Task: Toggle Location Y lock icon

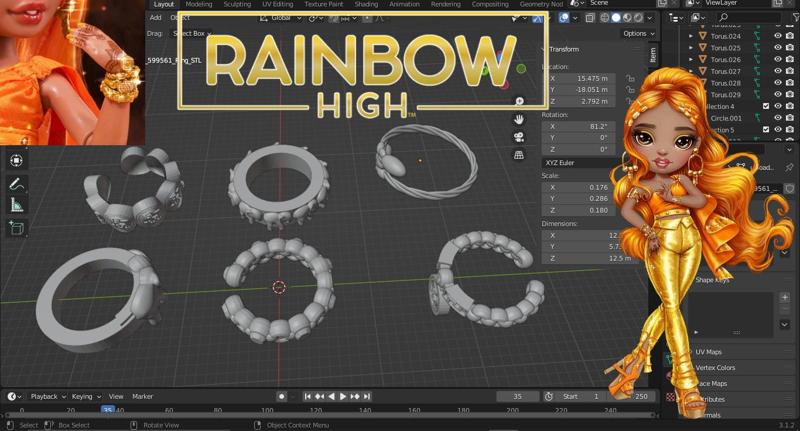Action: point(631,90)
